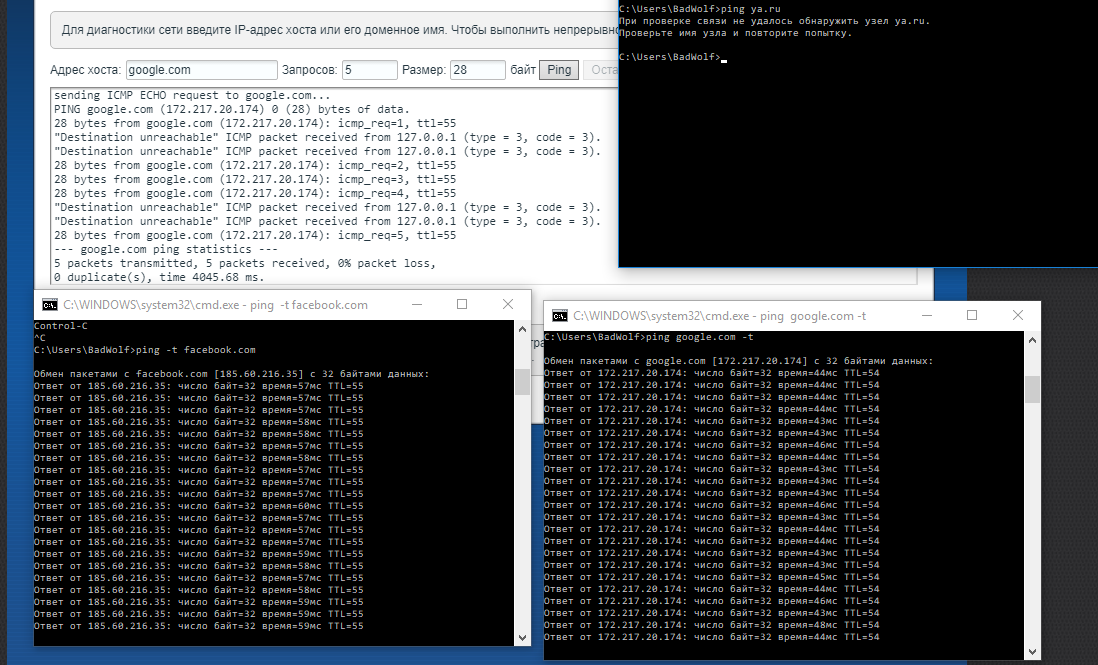Screen dimensions: 1098x665
Task: Click cmd icon in facebook.com ping window title
Action: pos(50,304)
